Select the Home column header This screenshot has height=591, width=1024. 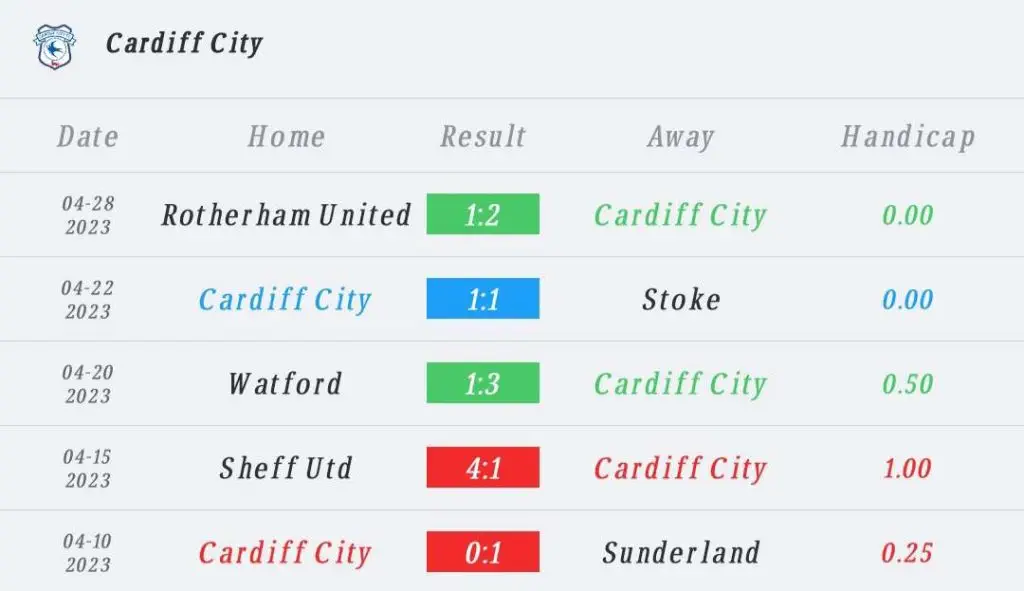pyautogui.click(x=286, y=136)
